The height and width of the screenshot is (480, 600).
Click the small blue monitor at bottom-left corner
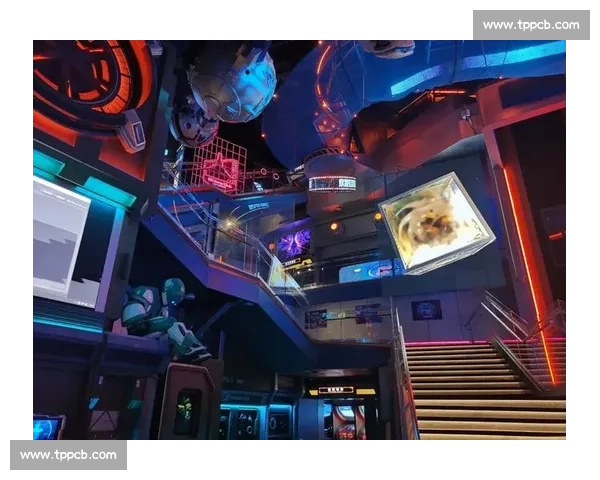[47, 427]
